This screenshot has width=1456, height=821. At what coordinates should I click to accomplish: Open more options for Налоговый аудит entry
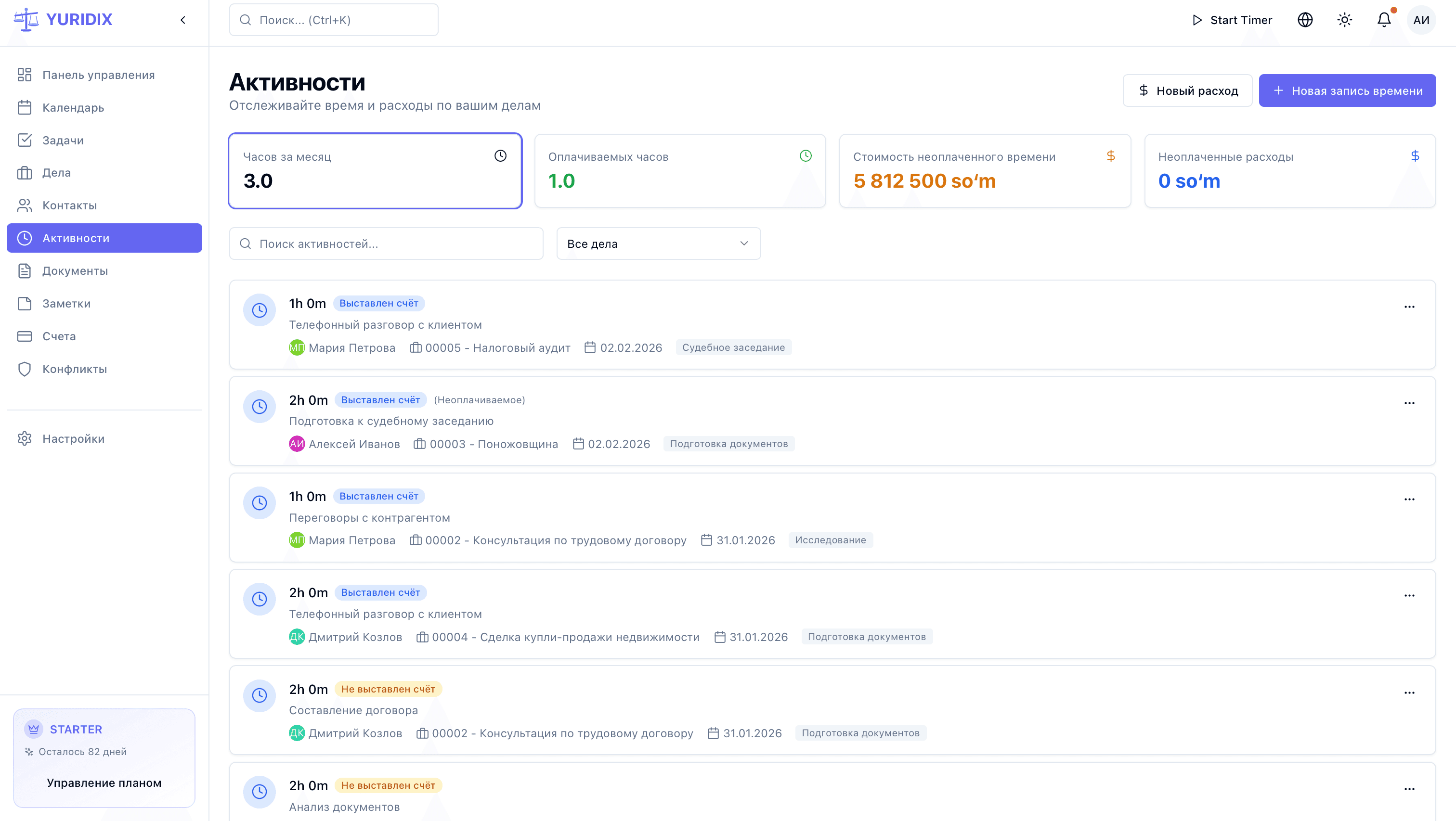click(1410, 307)
